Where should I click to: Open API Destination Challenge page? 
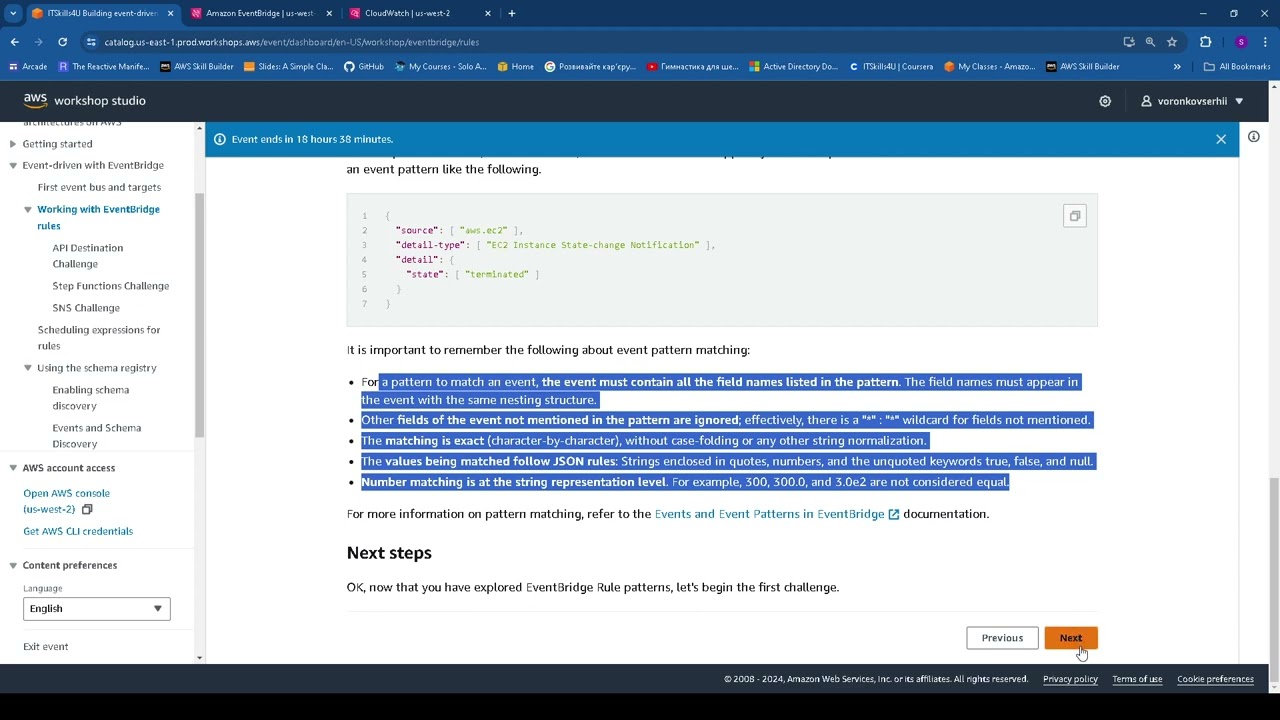[88, 256]
